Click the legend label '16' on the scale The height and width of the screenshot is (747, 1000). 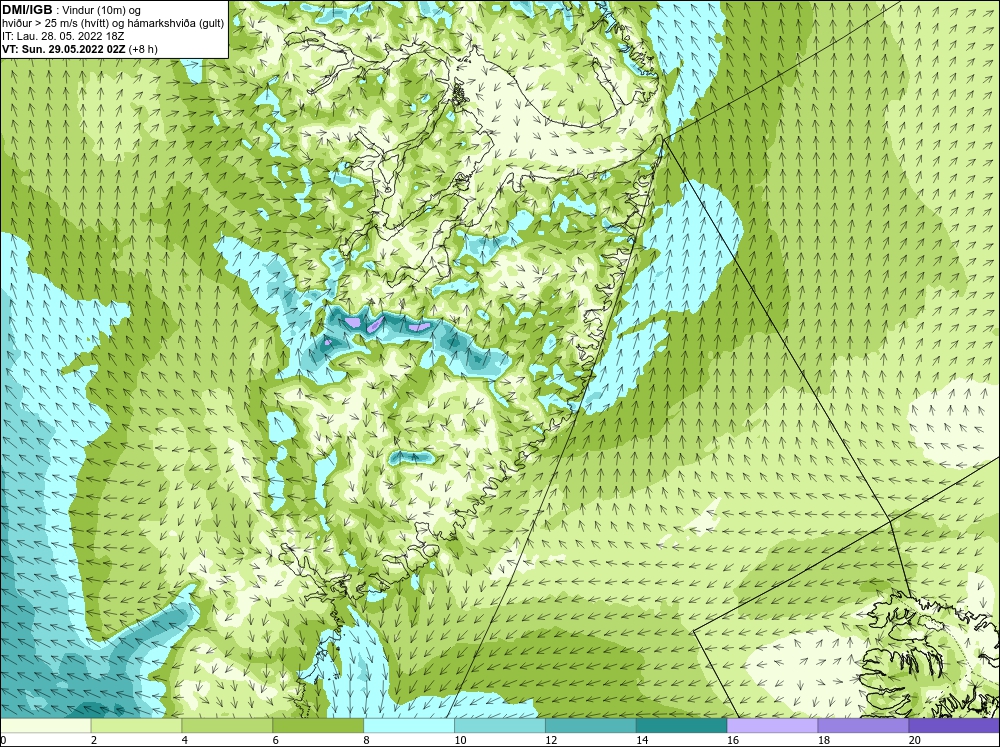733,740
